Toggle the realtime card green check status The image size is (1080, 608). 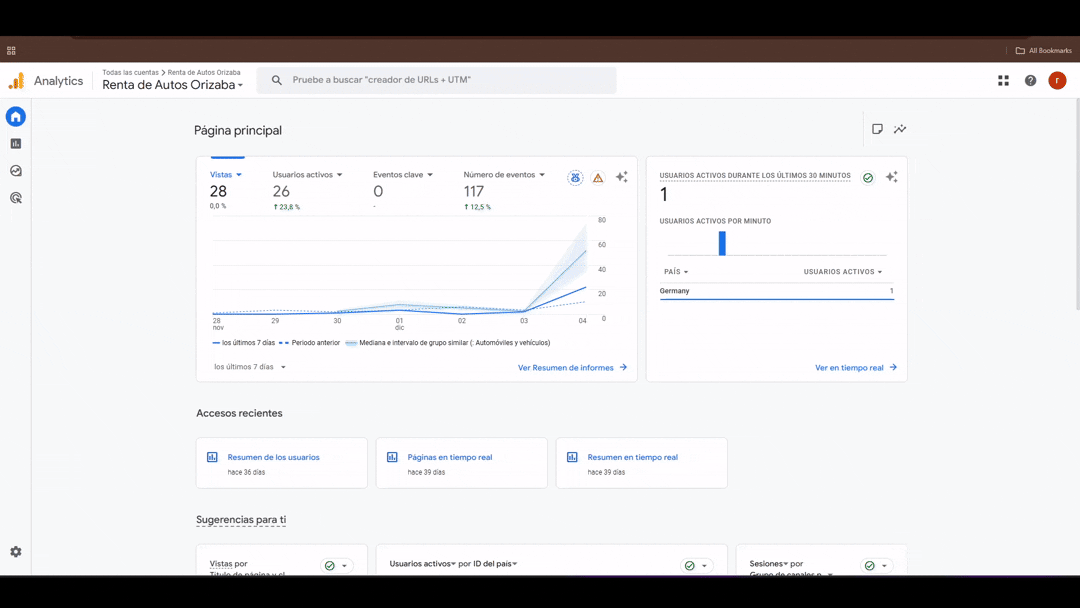pyautogui.click(x=868, y=178)
